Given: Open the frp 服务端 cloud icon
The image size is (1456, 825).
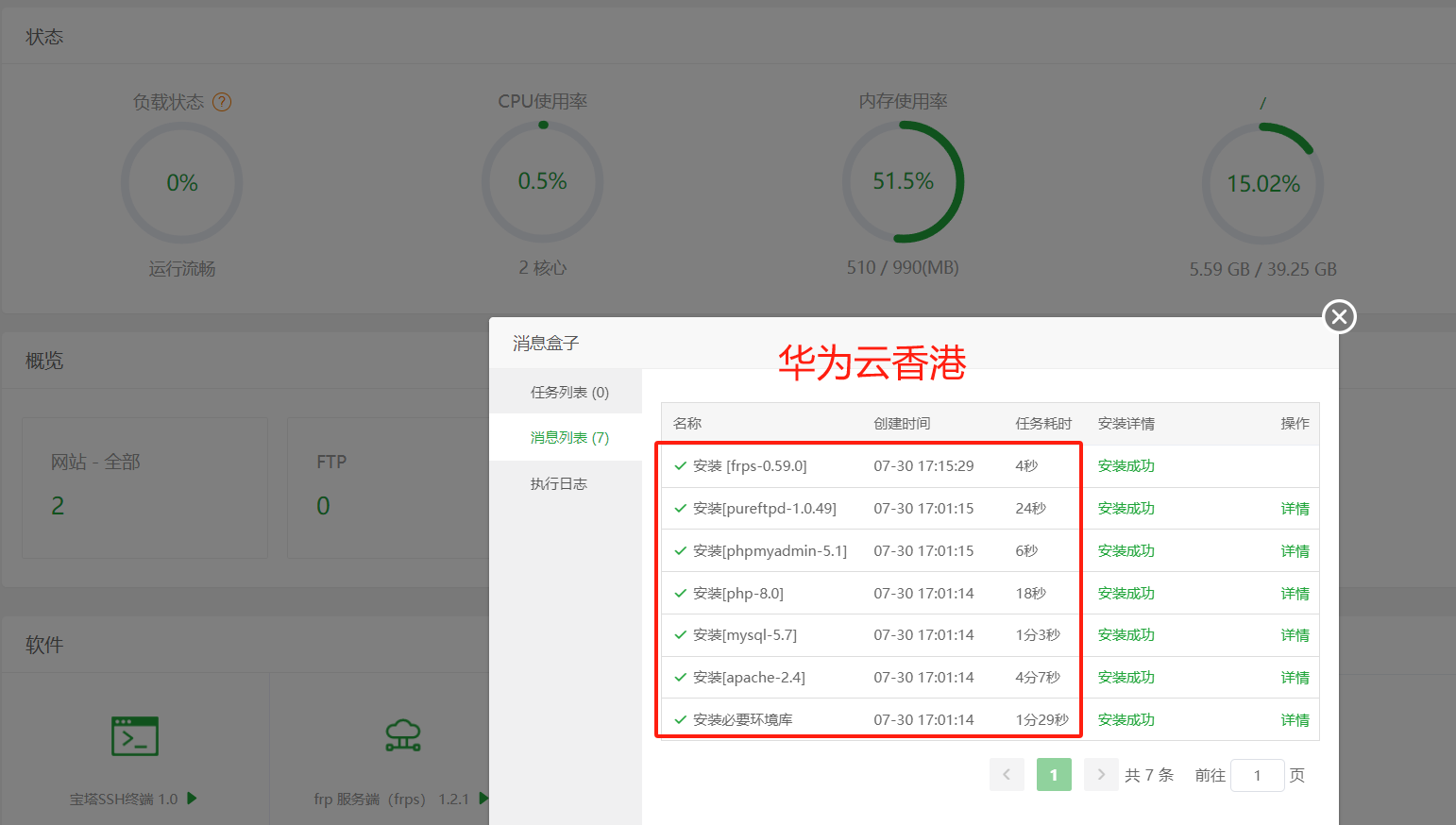Looking at the screenshot, I should [x=403, y=735].
